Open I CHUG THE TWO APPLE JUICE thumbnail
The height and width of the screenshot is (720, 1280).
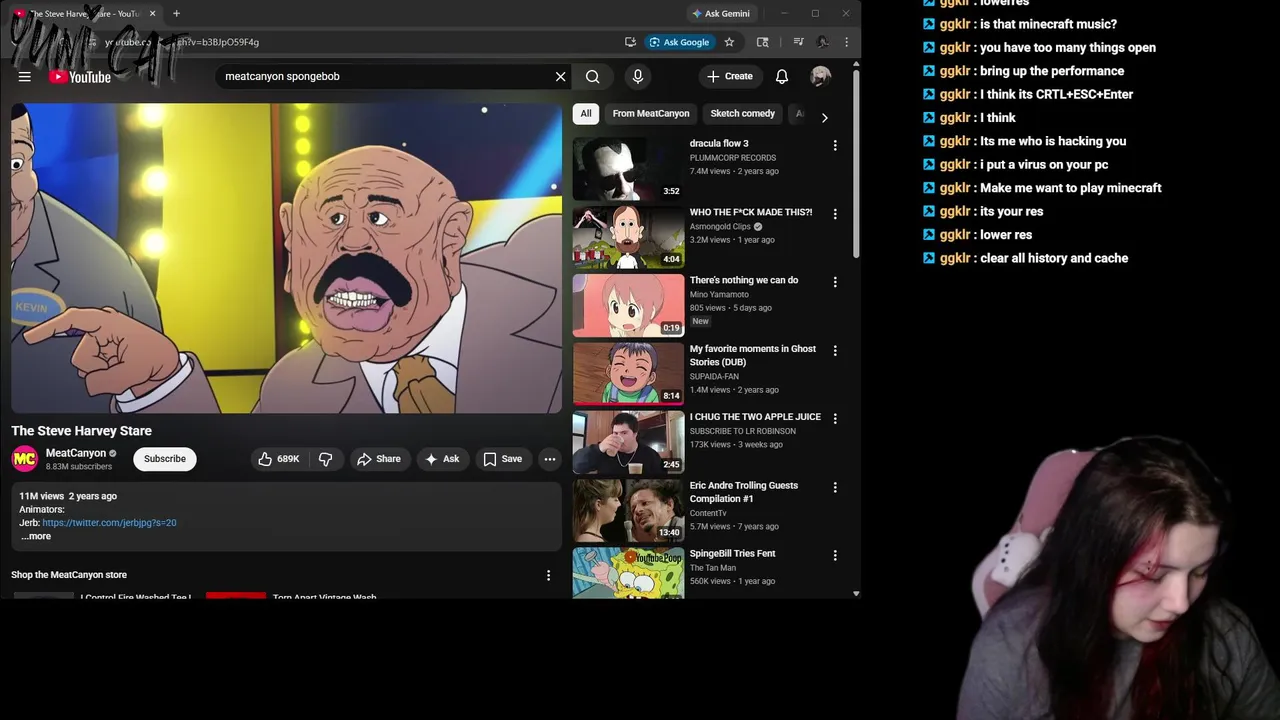click(628, 442)
